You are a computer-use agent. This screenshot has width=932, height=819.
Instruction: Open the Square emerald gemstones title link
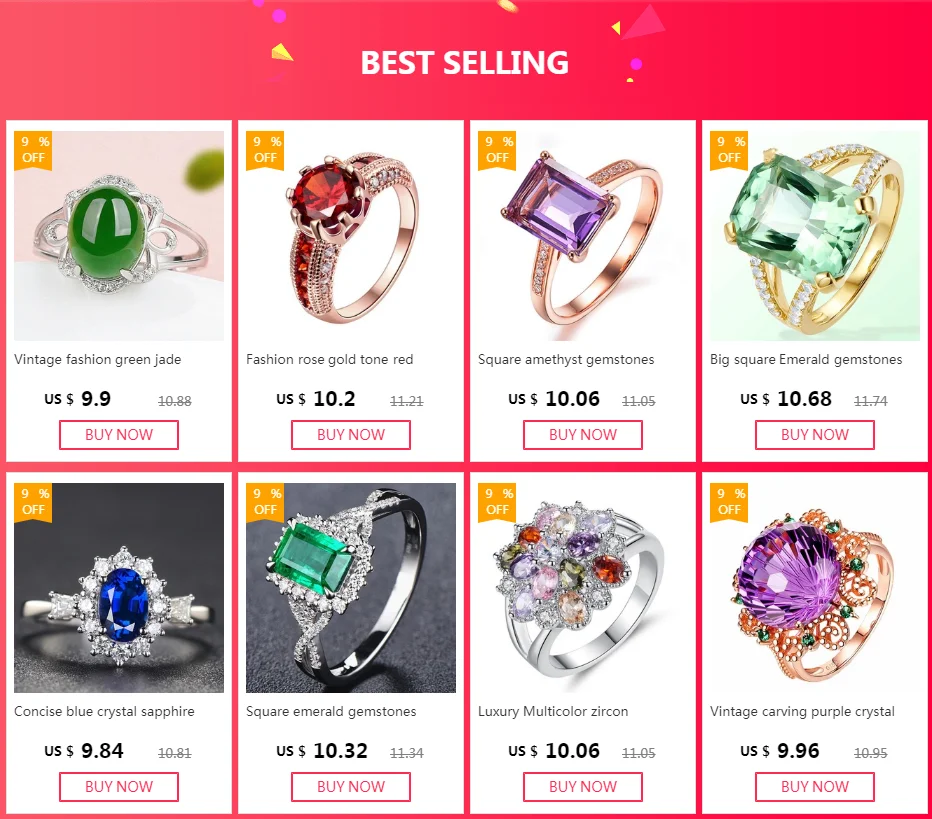point(331,711)
